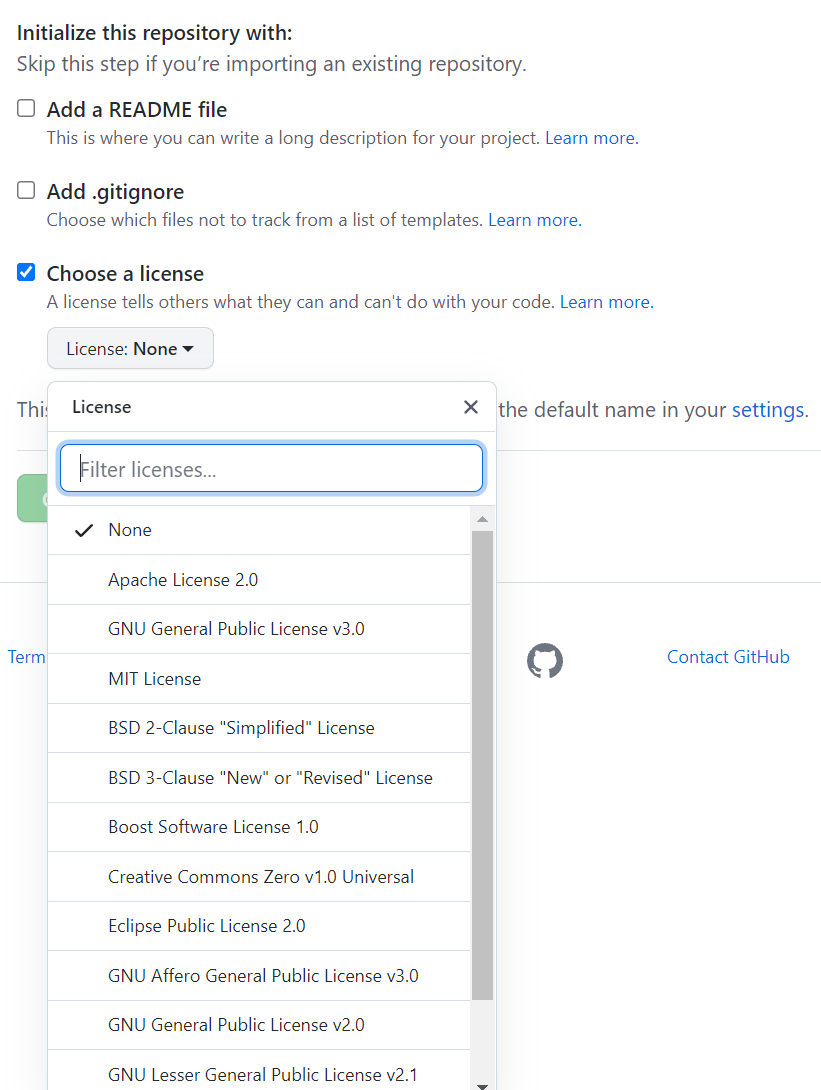The width and height of the screenshot is (821, 1090).
Task: Check the "Add a README file" option
Action: tap(25, 108)
